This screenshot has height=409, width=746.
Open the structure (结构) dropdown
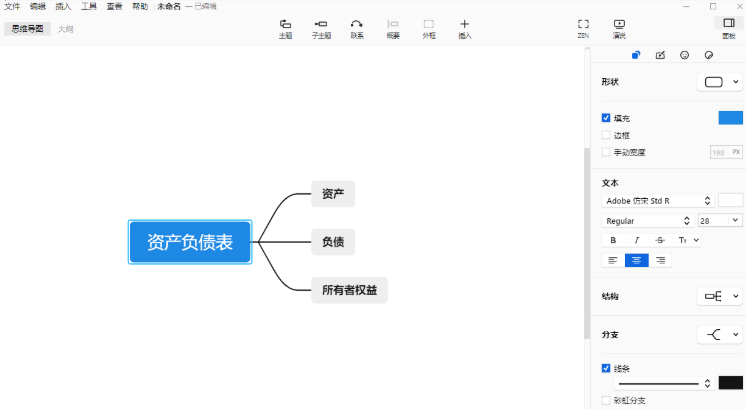720,296
